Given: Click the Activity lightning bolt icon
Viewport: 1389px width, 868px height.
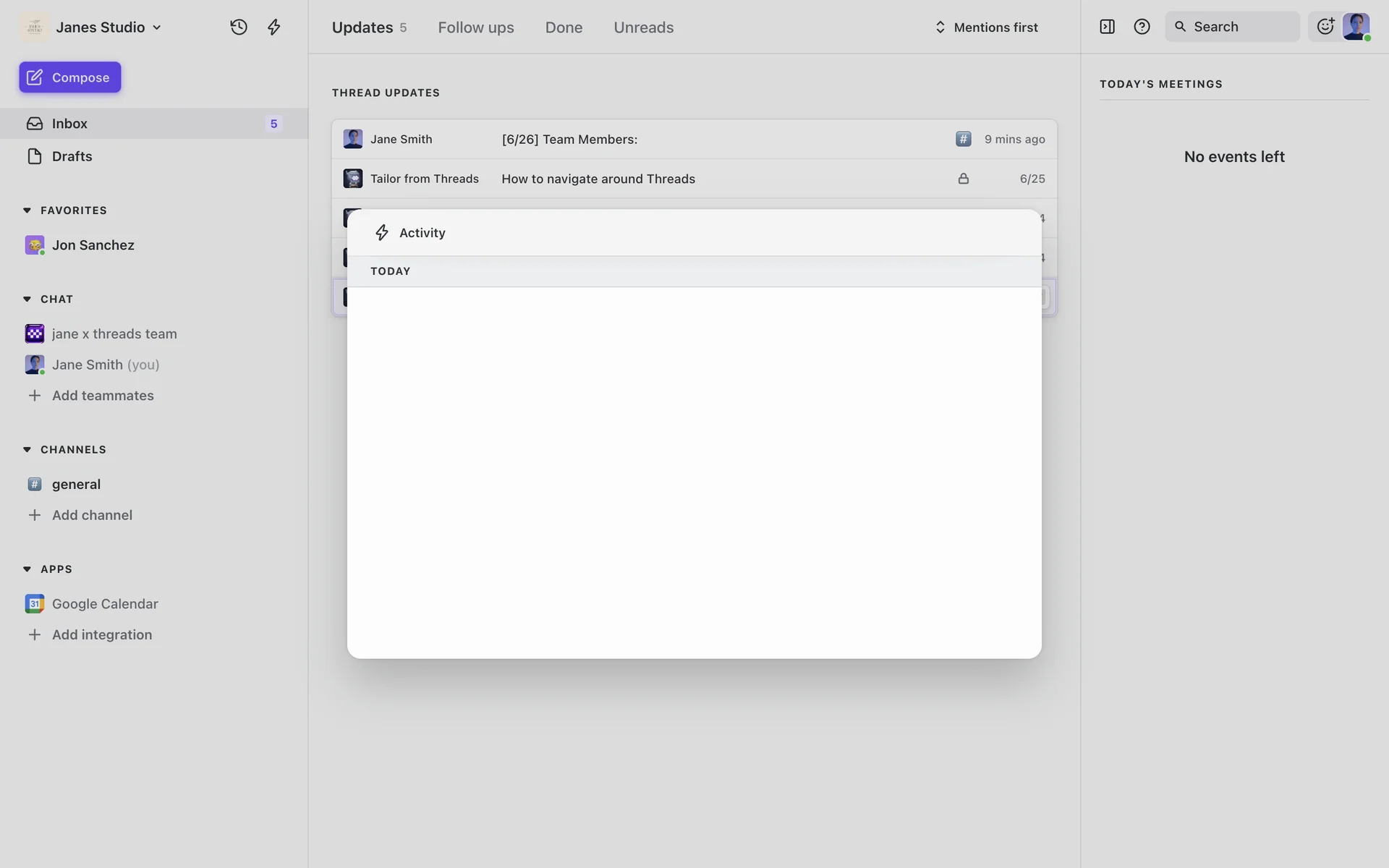Looking at the screenshot, I should [x=273, y=27].
